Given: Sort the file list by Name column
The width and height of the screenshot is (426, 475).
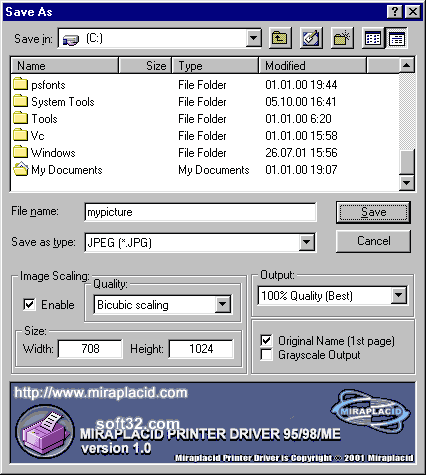Looking at the screenshot, I should 65,65.
